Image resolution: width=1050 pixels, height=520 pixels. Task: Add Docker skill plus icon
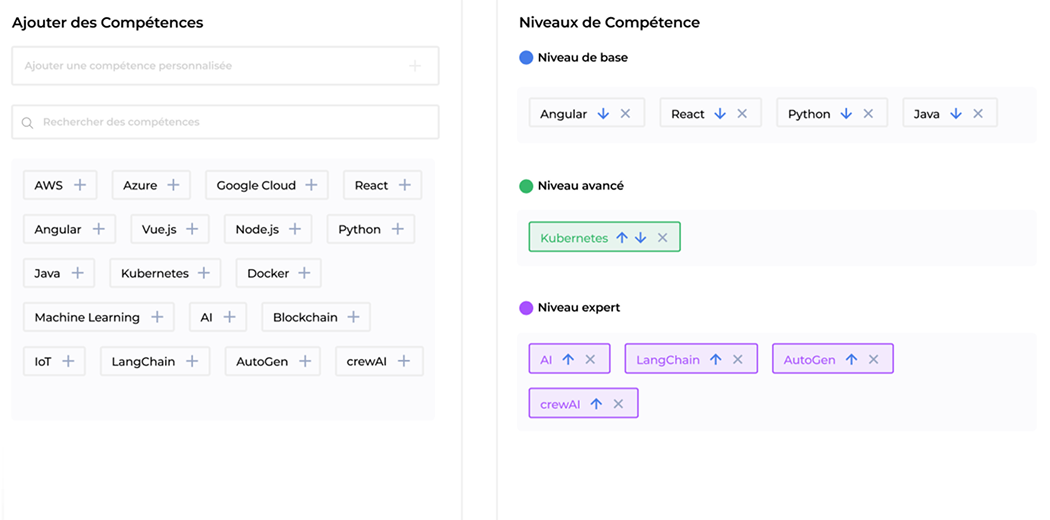[x=304, y=273]
